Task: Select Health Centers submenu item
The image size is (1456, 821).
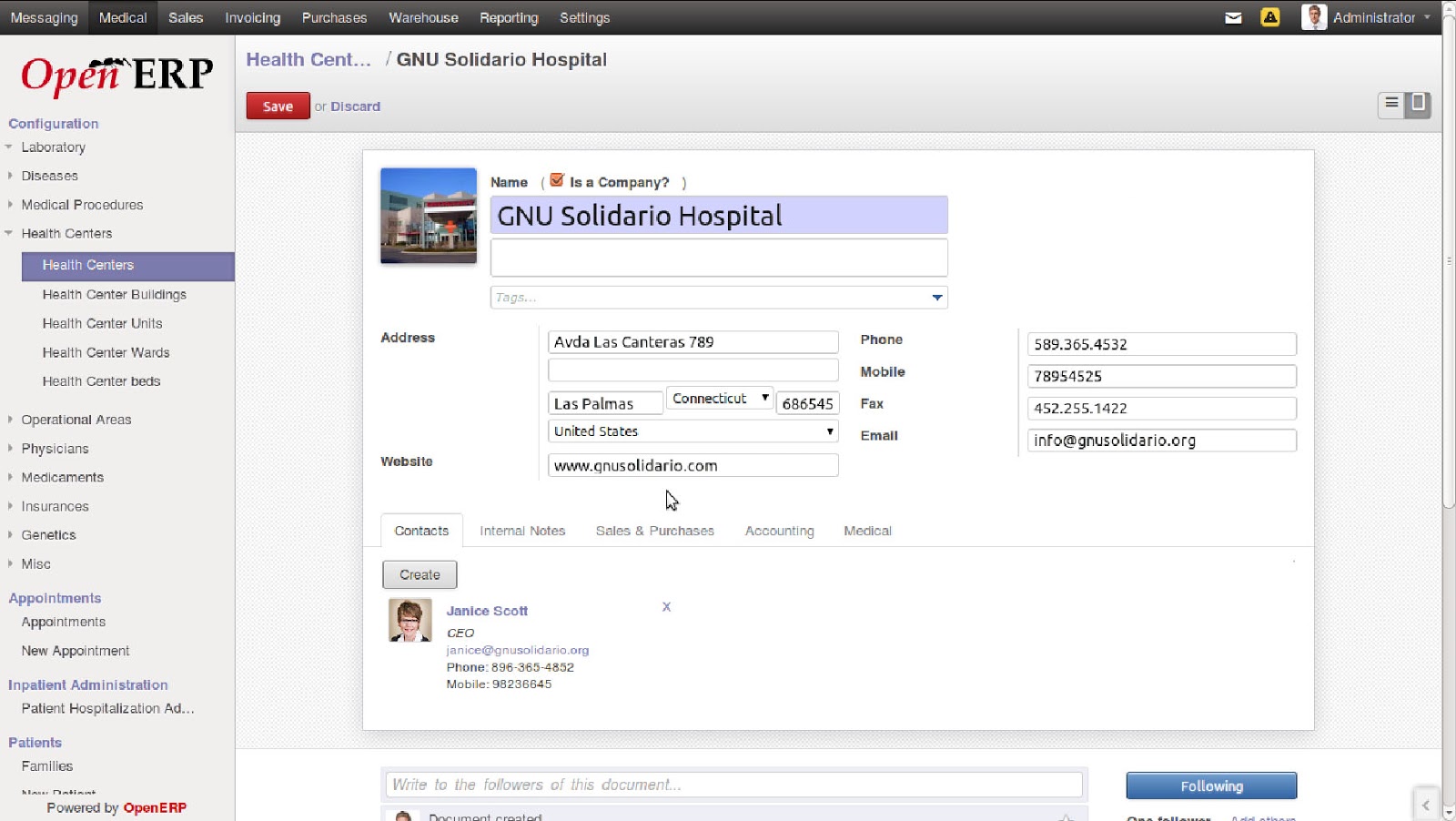Action: click(x=128, y=266)
